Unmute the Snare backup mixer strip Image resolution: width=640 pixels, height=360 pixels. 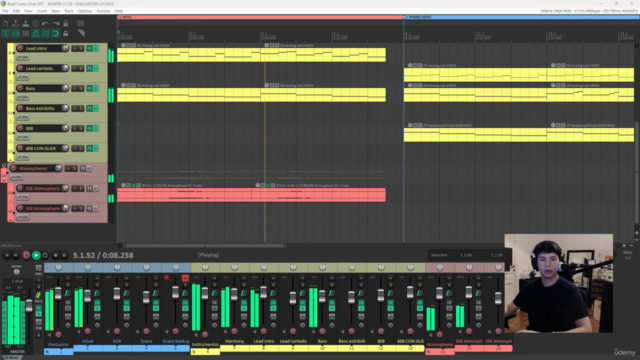click(185, 278)
